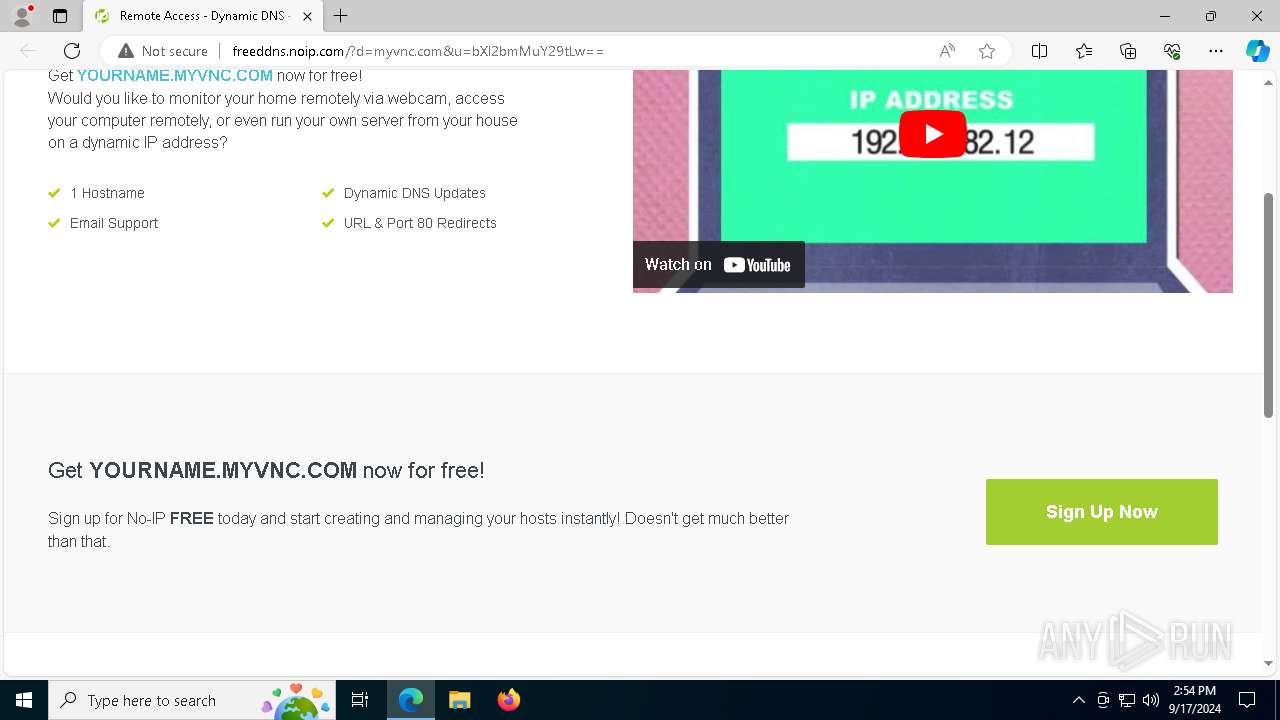
Task: Open browser Collections
Action: coord(1128,51)
